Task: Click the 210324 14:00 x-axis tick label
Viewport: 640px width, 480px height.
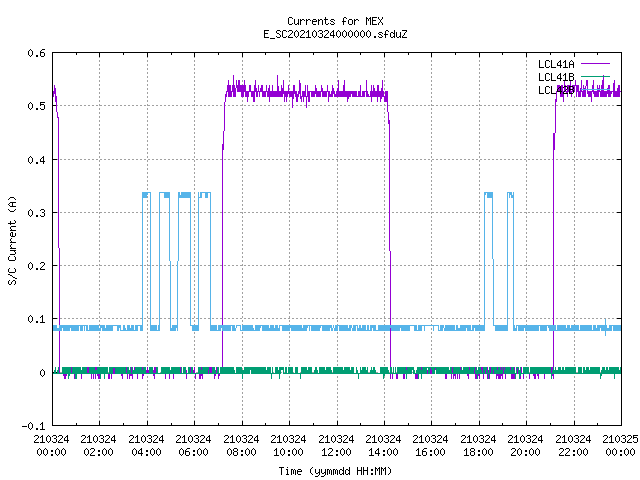Action: 383,446
